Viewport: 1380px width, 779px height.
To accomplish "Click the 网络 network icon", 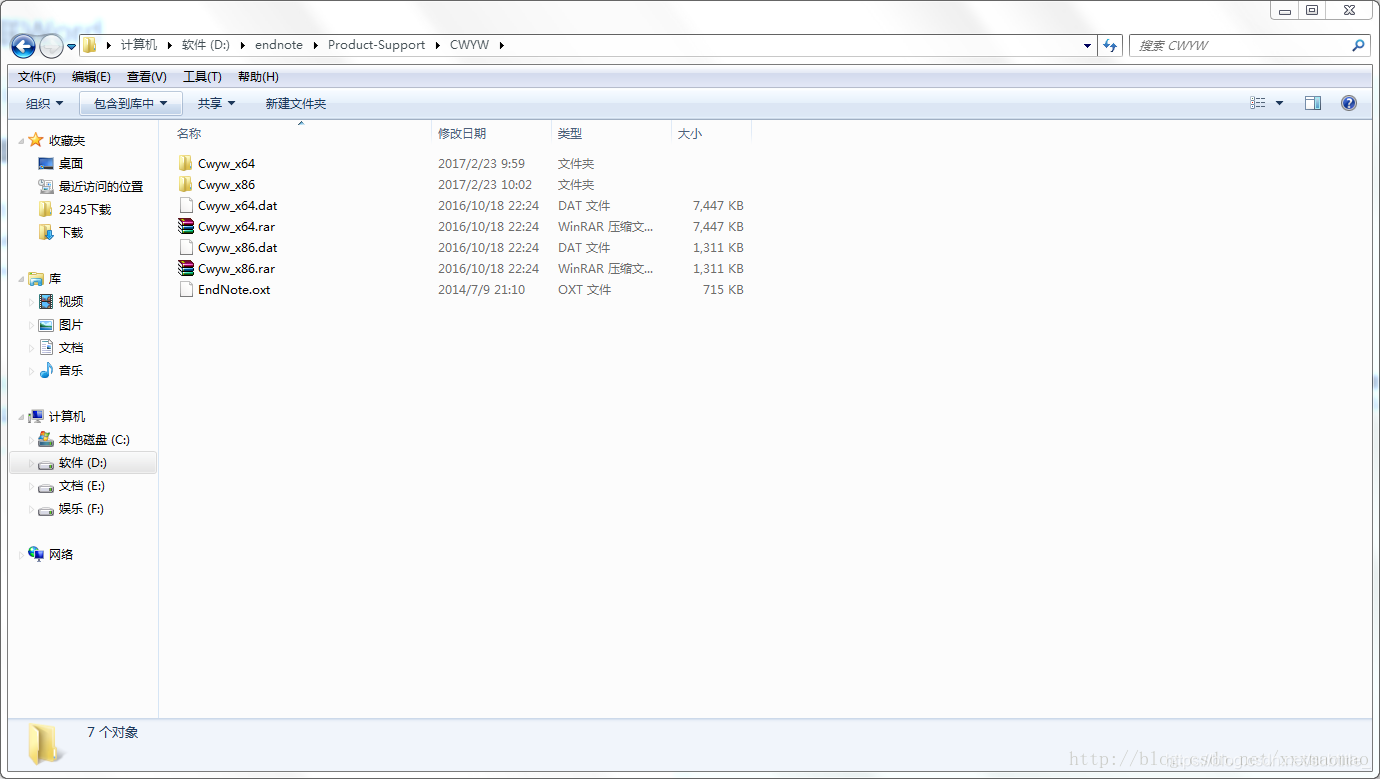I will 36,554.
